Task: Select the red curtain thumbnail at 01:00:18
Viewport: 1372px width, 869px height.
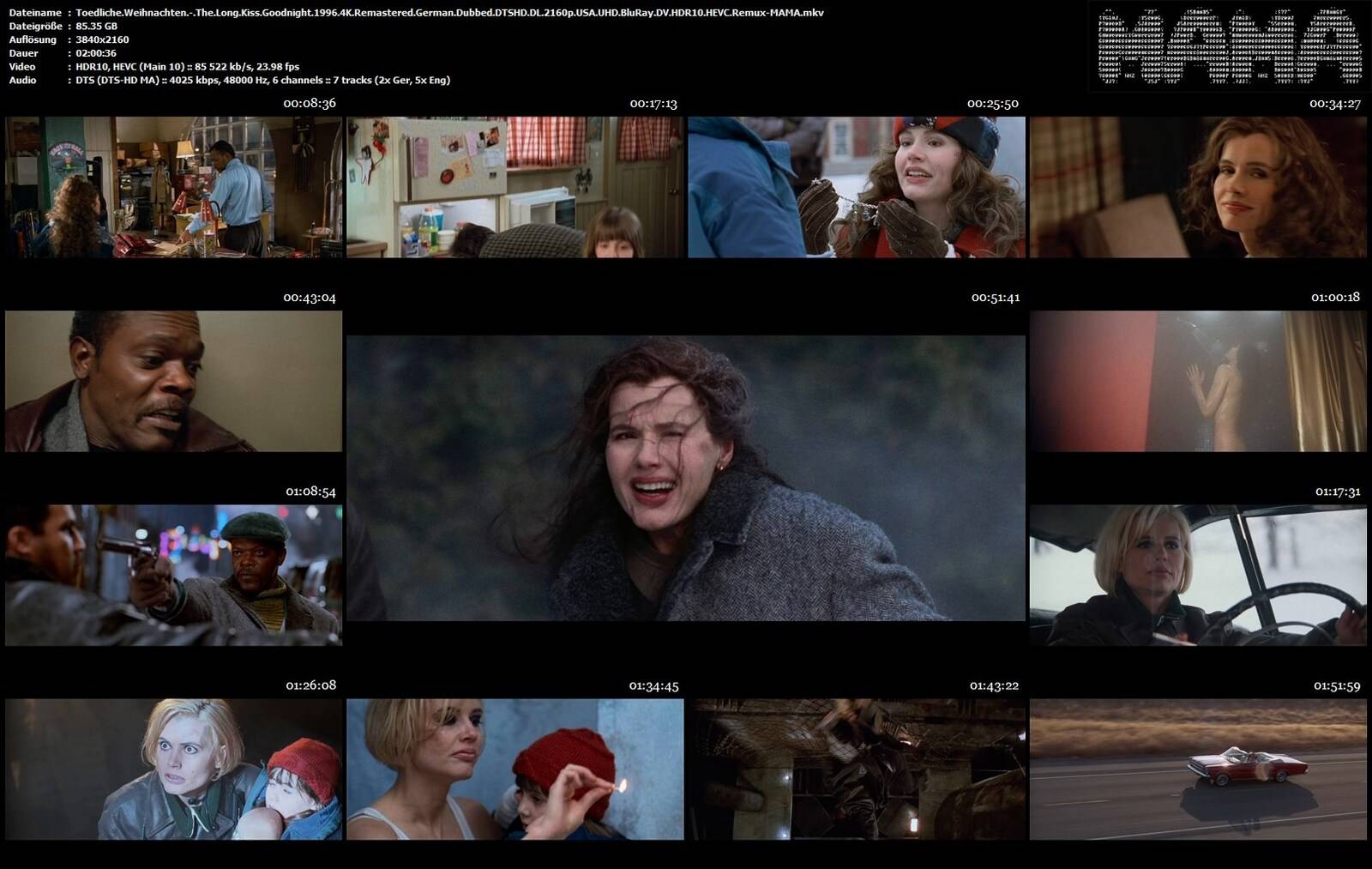Action: pos(1198,381)
